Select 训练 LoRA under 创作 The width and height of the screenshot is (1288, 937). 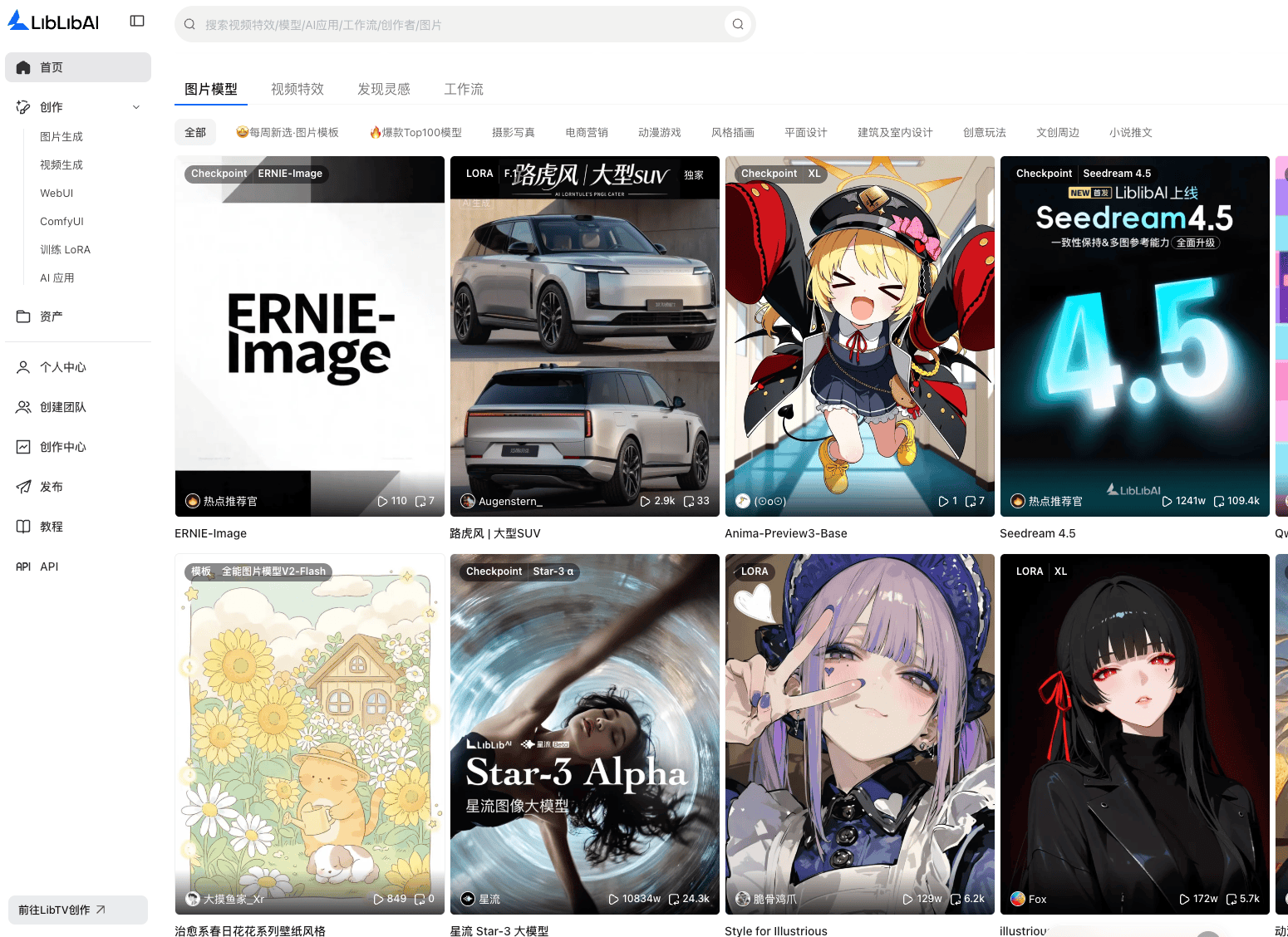click(x=65, y=249)
